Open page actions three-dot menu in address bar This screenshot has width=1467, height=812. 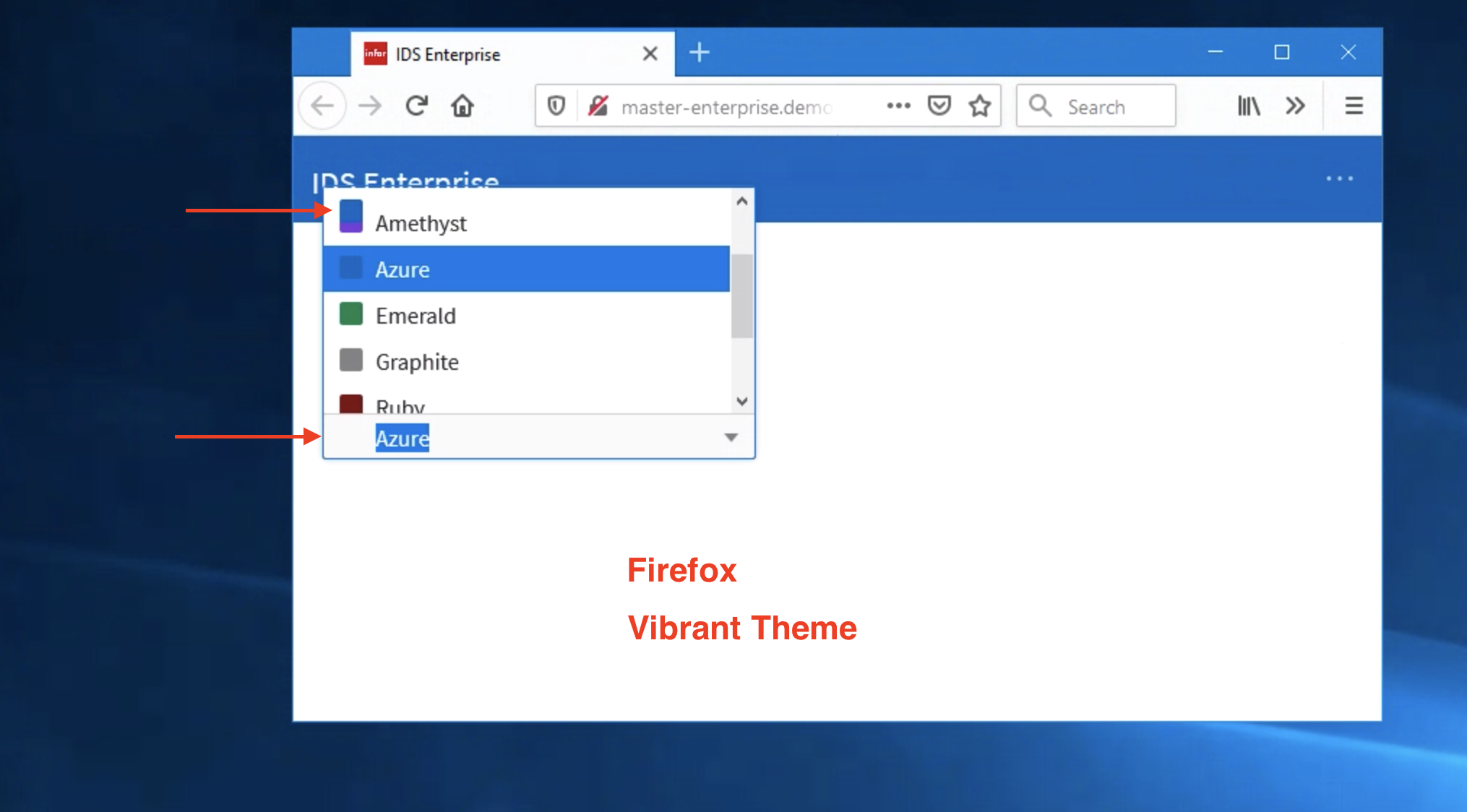pos(898,106)
